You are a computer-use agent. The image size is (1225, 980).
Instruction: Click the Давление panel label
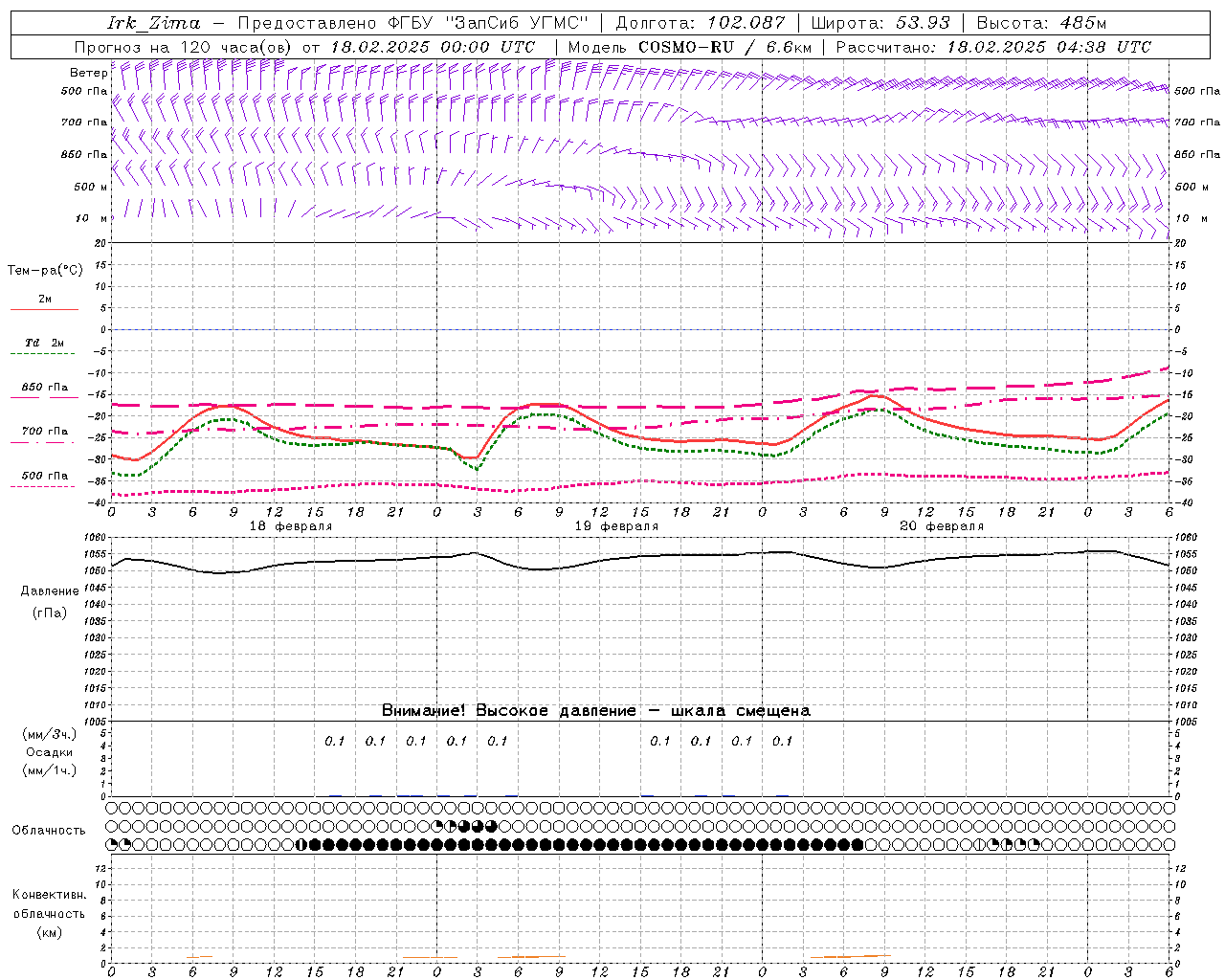click(50, 591)
